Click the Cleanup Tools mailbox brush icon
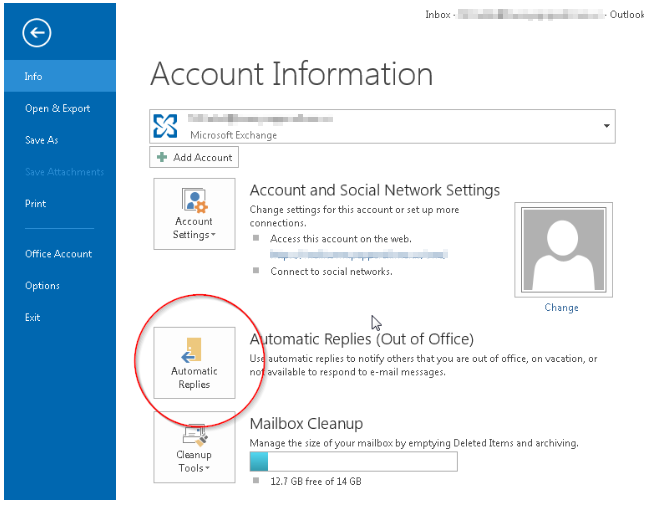This screenshot has height=505, width=665. 195,435
